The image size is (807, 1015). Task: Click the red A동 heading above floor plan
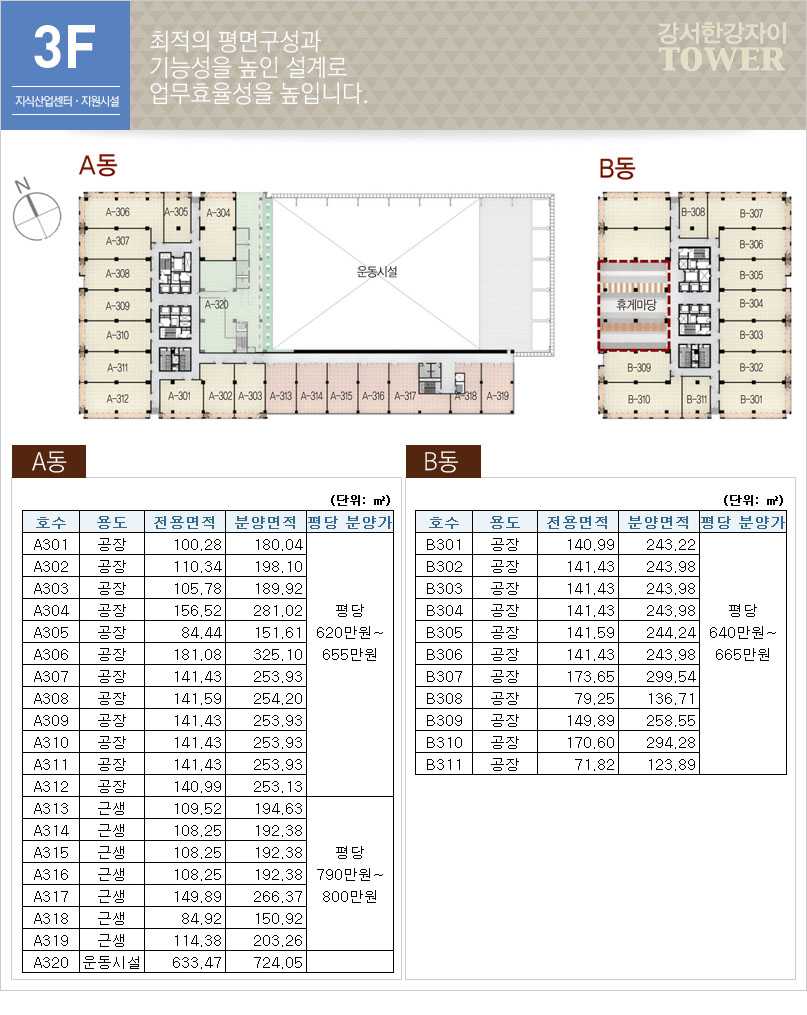(98, 168)
